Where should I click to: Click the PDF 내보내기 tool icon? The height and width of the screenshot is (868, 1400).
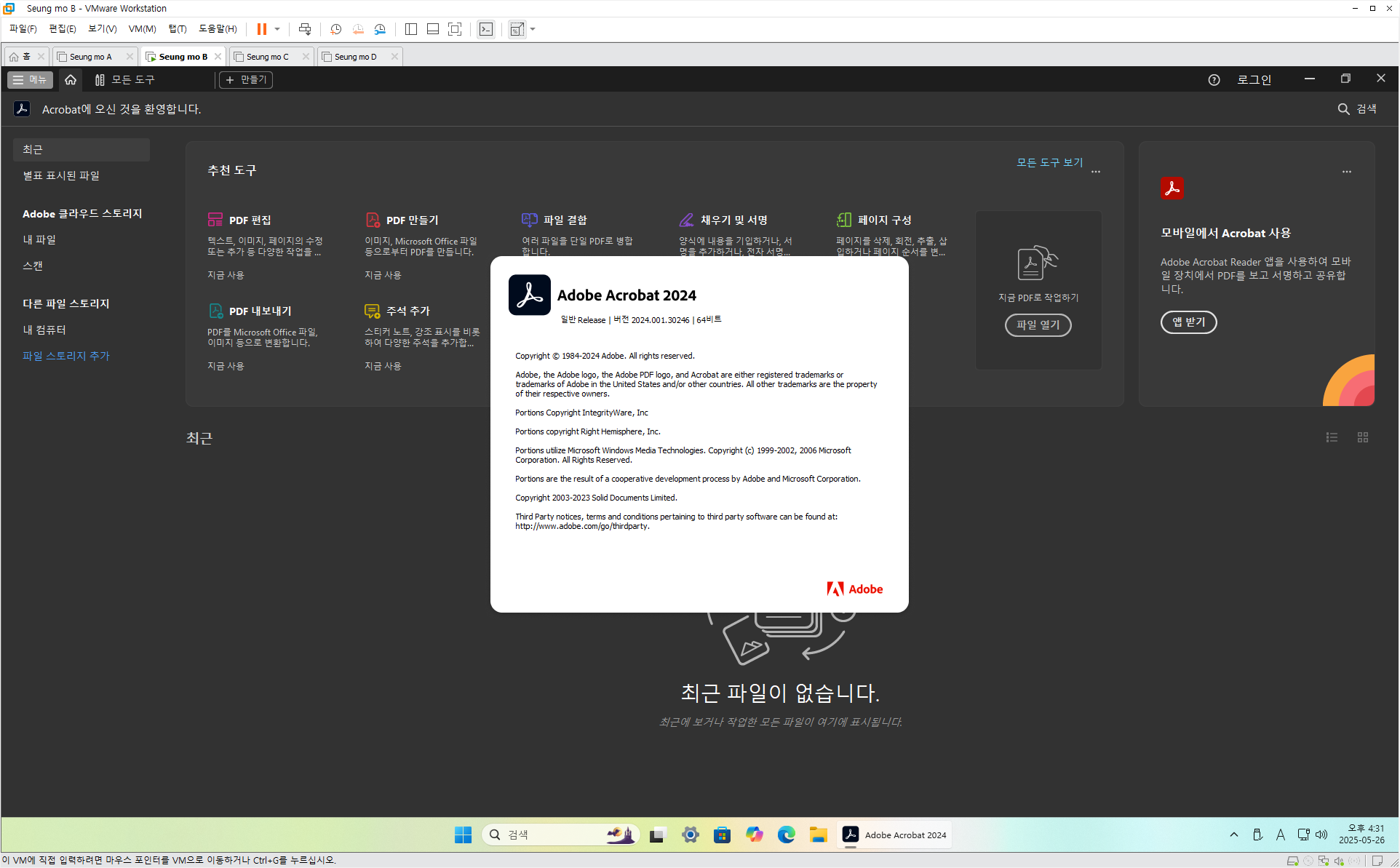pyautogui.click(x=215, y=311)
